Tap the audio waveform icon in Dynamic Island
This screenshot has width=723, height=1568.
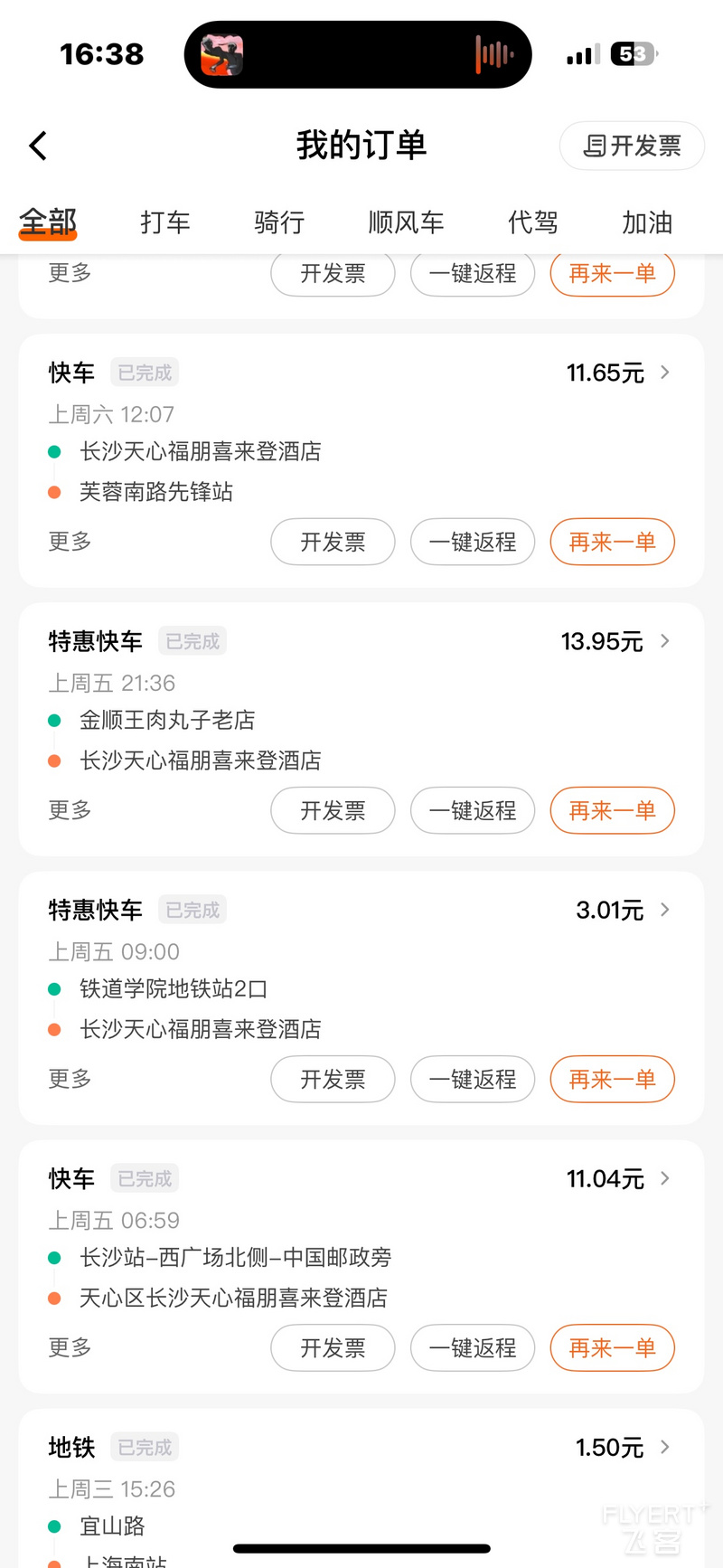[493, 54]
